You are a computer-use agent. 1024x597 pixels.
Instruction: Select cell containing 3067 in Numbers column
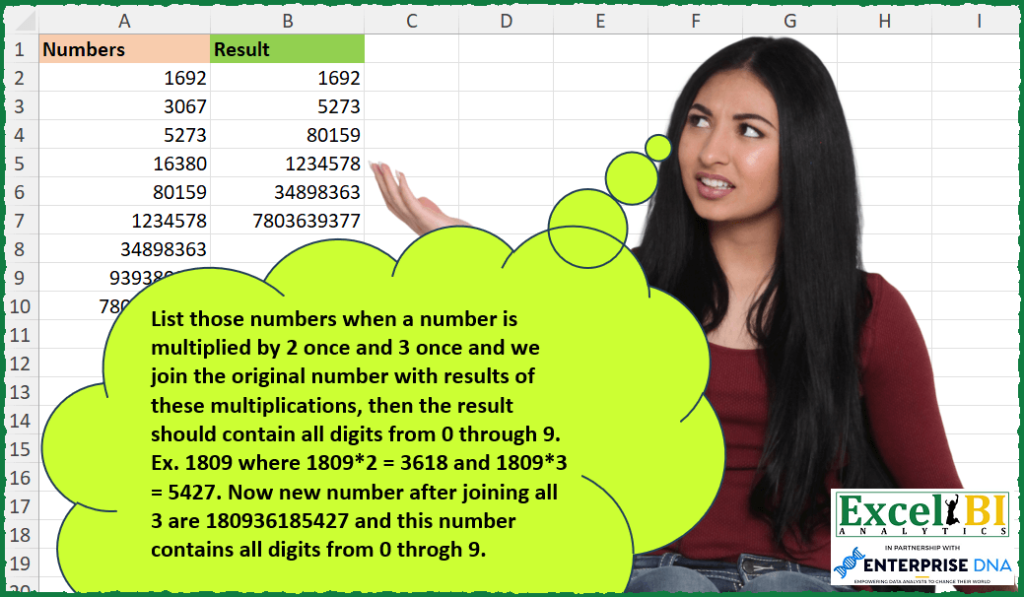[x=124, y=107]
